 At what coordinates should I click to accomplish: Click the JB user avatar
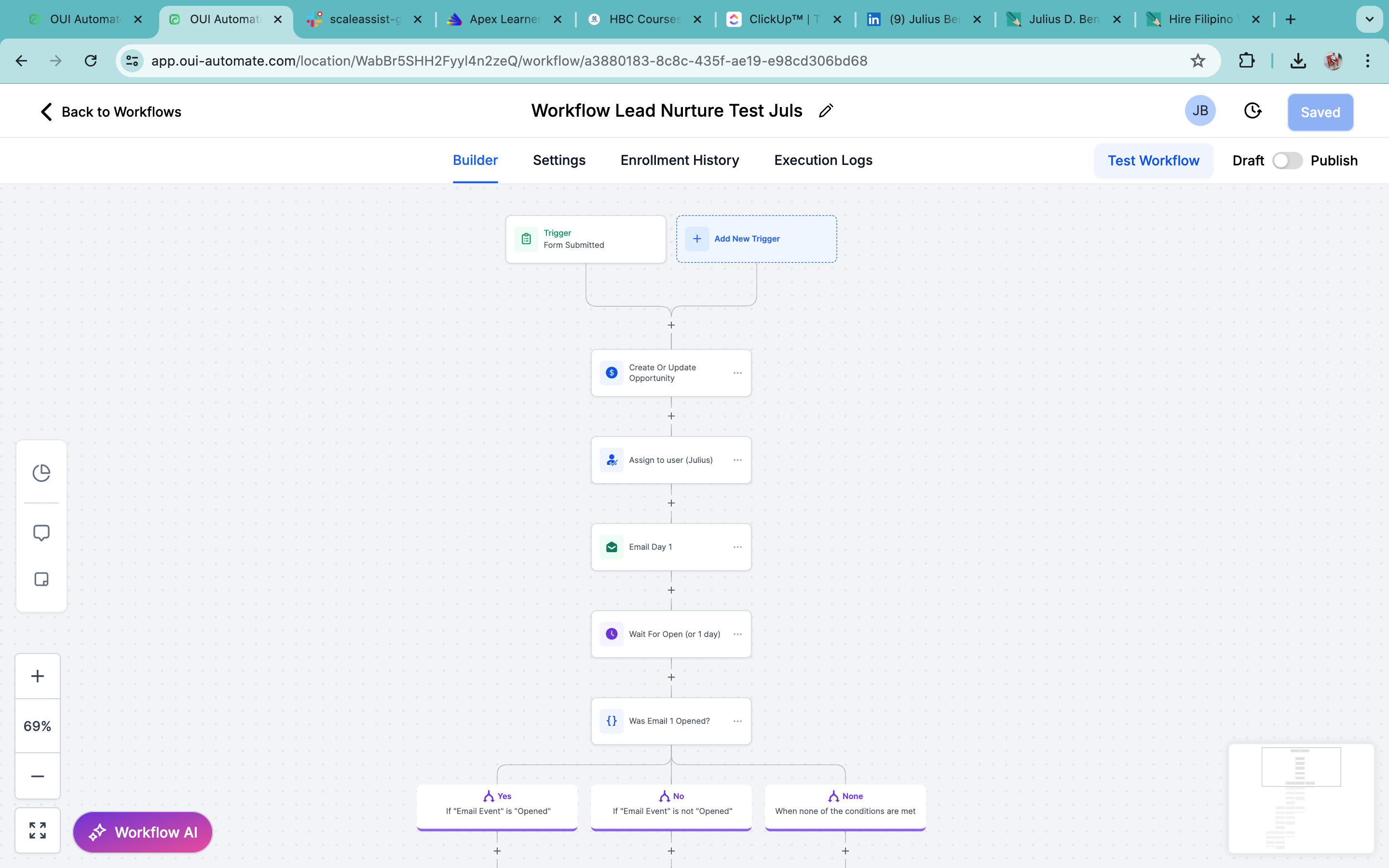tap(1199, 111)
